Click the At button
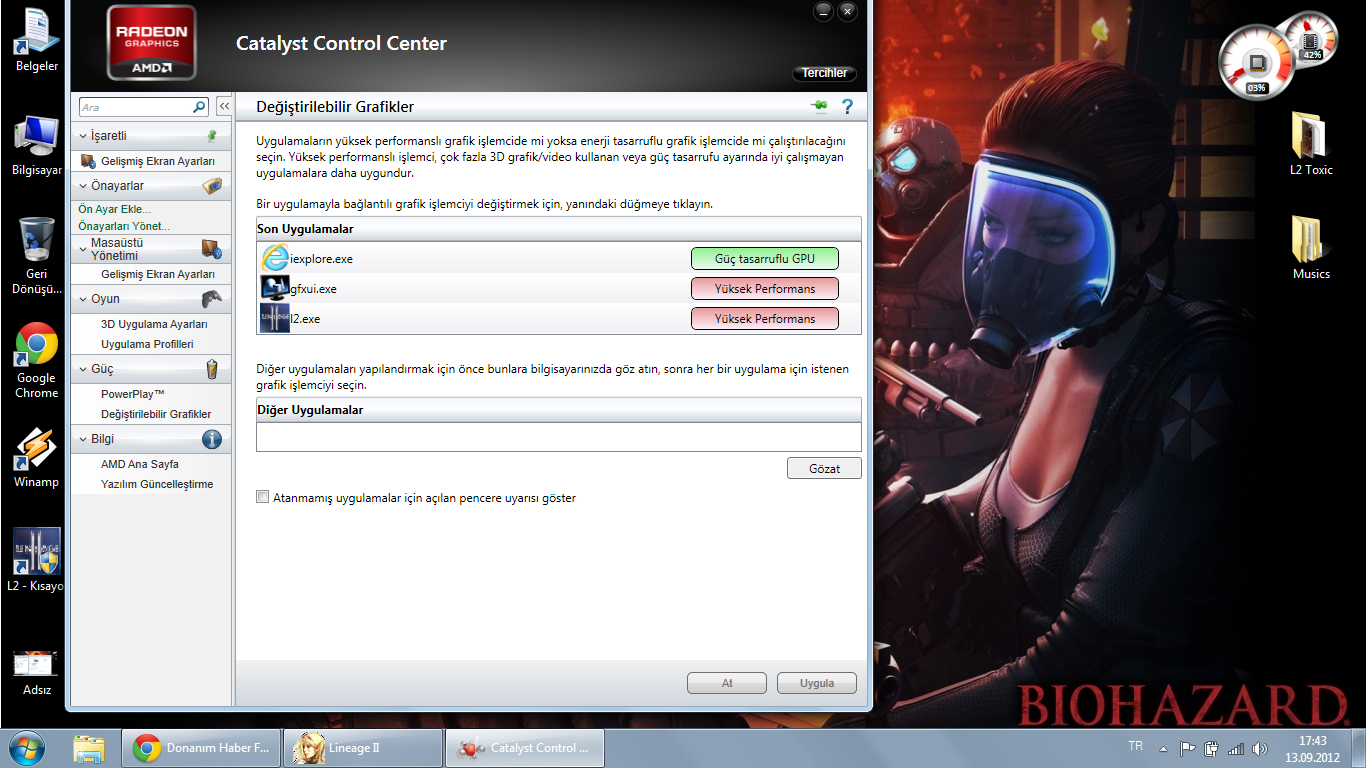This screenshot has height=768, width=1366. point(727,684)
